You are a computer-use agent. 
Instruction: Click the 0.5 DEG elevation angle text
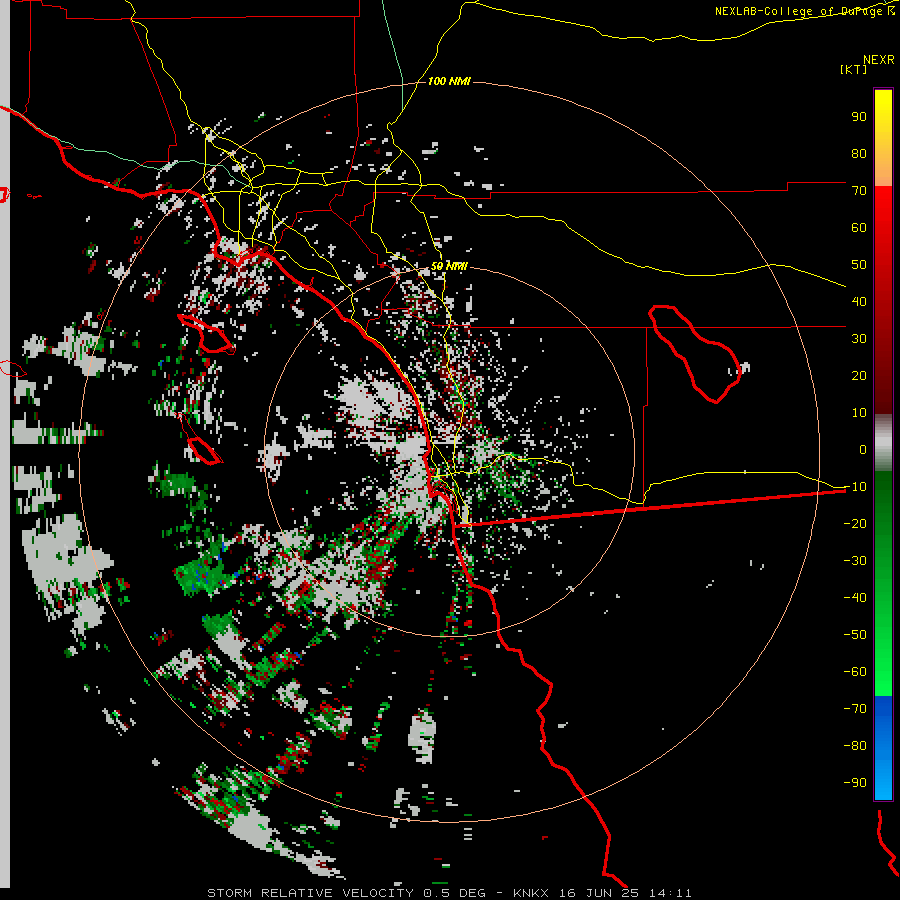pyautogui.click(x=454, y=893)
